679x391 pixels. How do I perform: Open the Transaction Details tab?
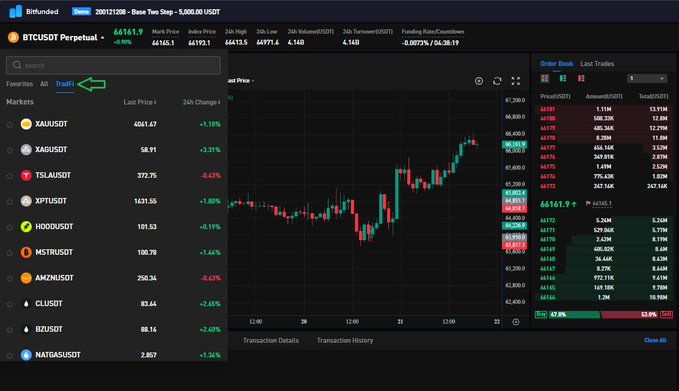tap(271, 340)
